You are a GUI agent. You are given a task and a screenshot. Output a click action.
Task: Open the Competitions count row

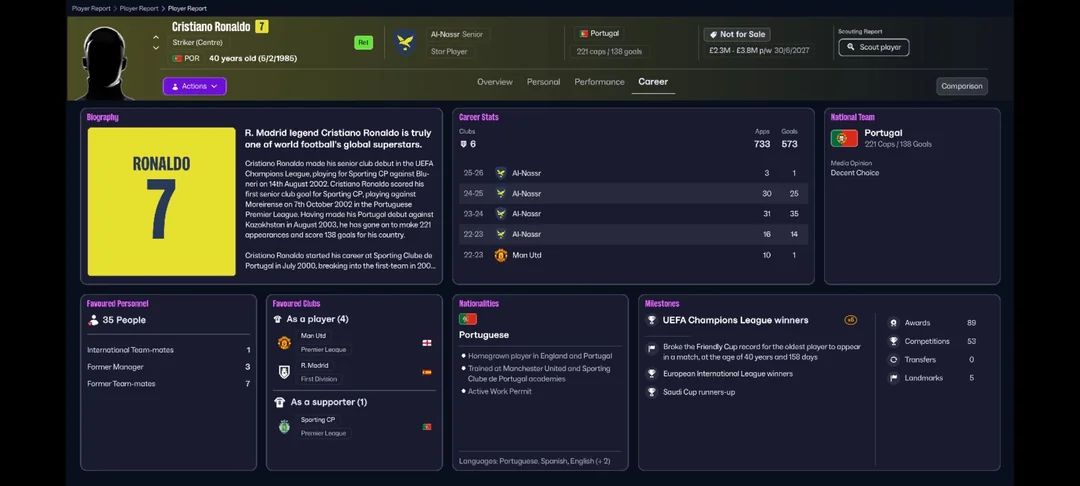(932, 341)
